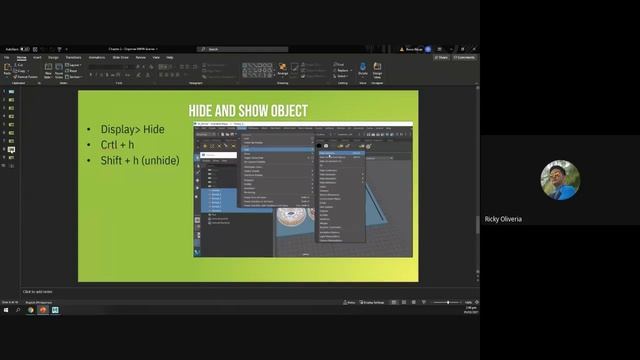Open Display Settings in status bar

372,302
